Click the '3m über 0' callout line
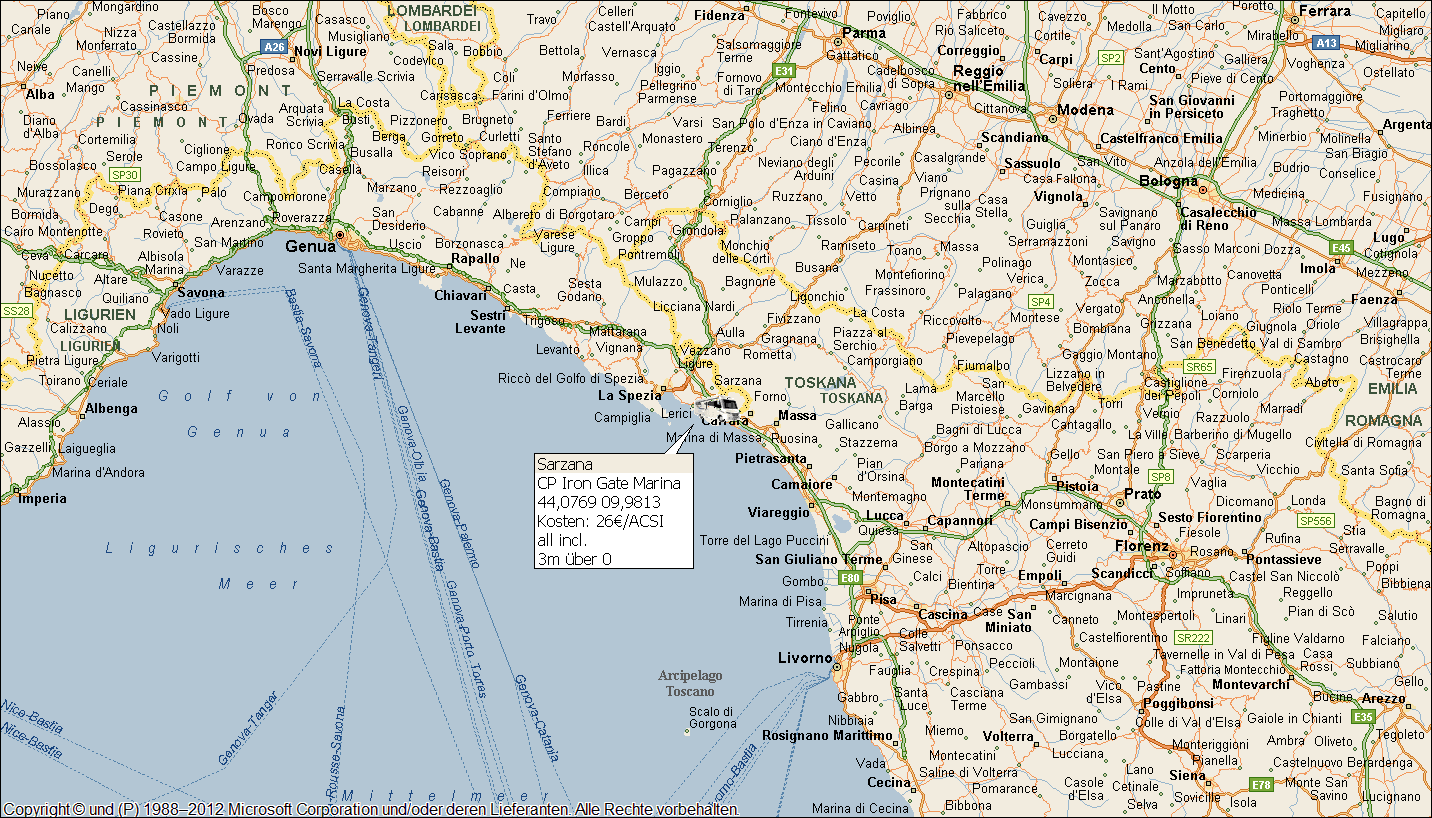The width and height of the screenshot is (1432, 818). click(x=574, y=559)
